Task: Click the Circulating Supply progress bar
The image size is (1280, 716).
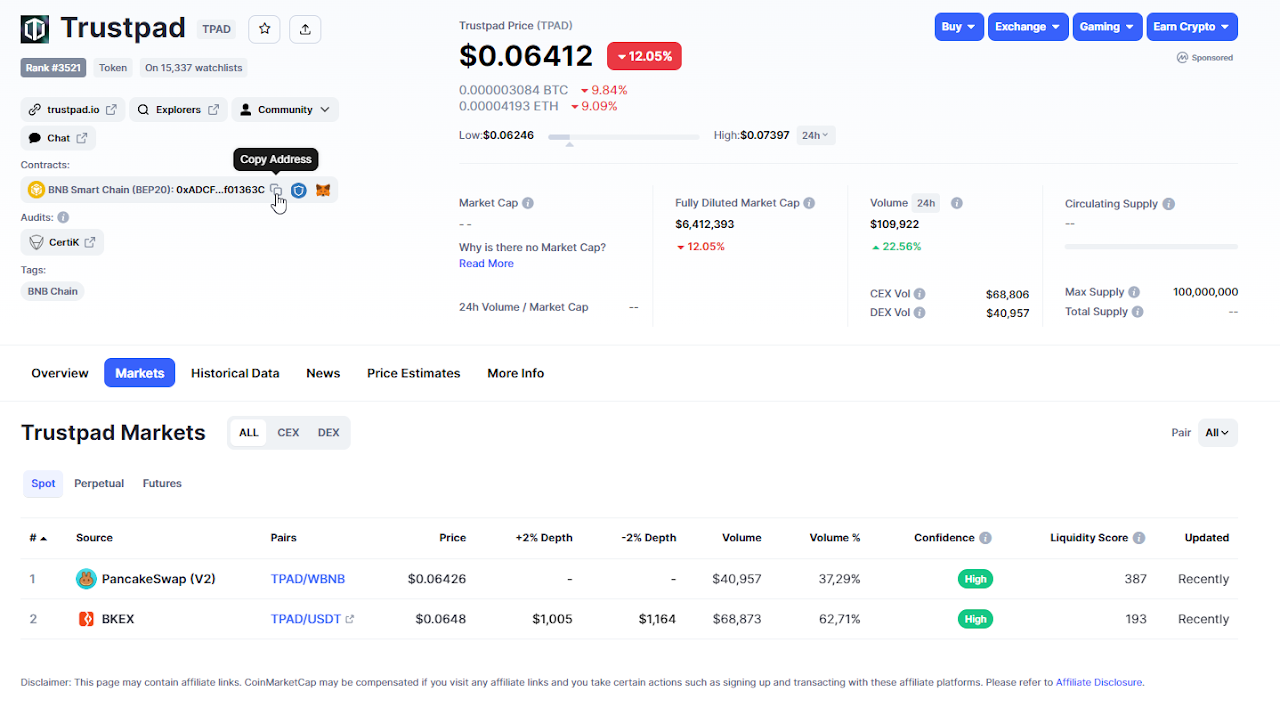Action: [1151, 246]
